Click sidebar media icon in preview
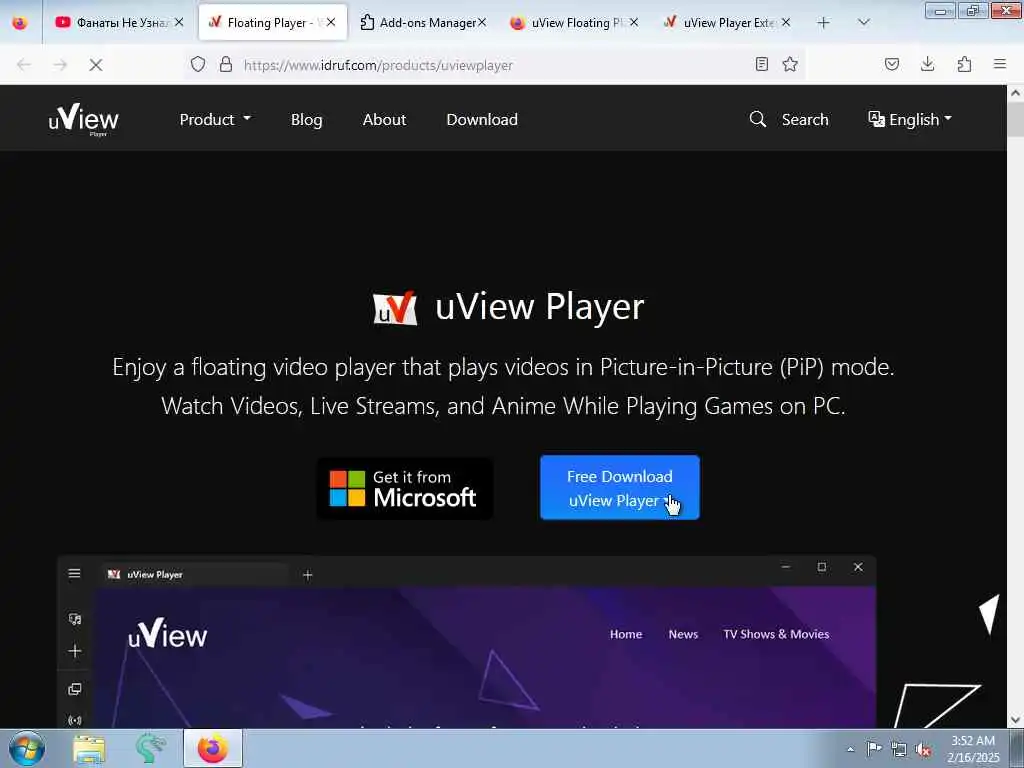The height and width of the screenshot is (768, 1024). point(75,618)
